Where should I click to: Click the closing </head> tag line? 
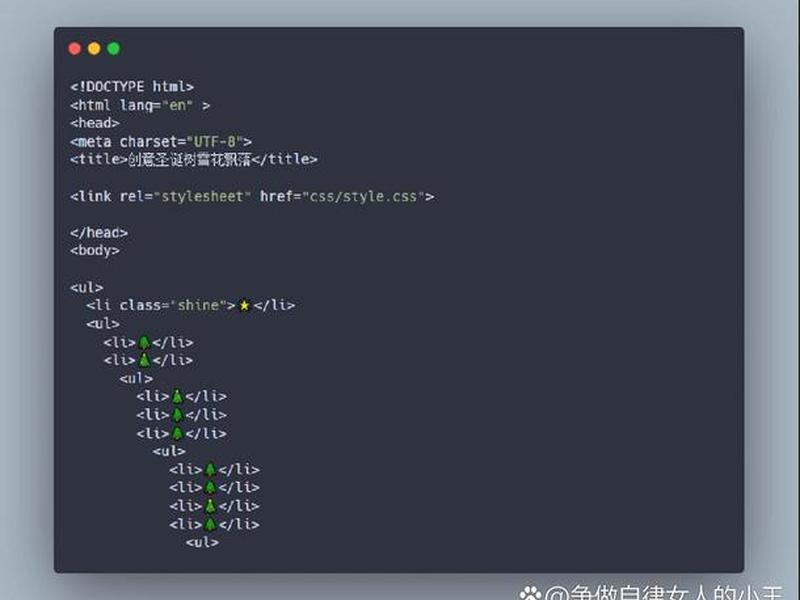pos(99,233)
